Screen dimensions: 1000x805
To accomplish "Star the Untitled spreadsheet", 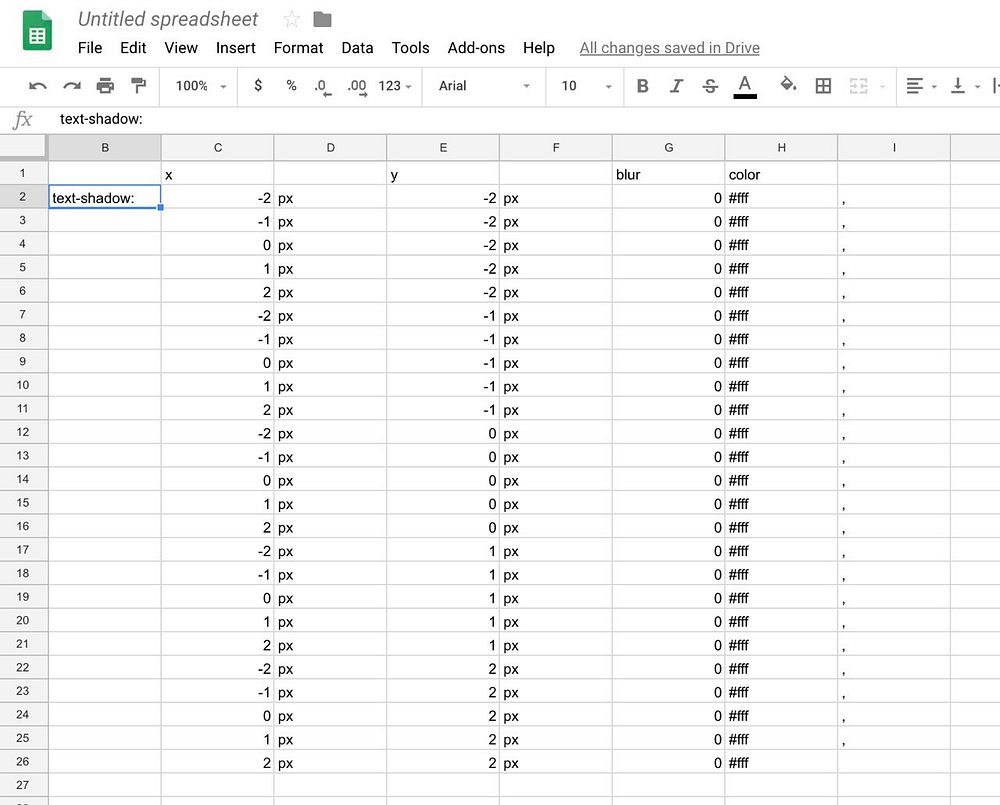I will [291, 19].
